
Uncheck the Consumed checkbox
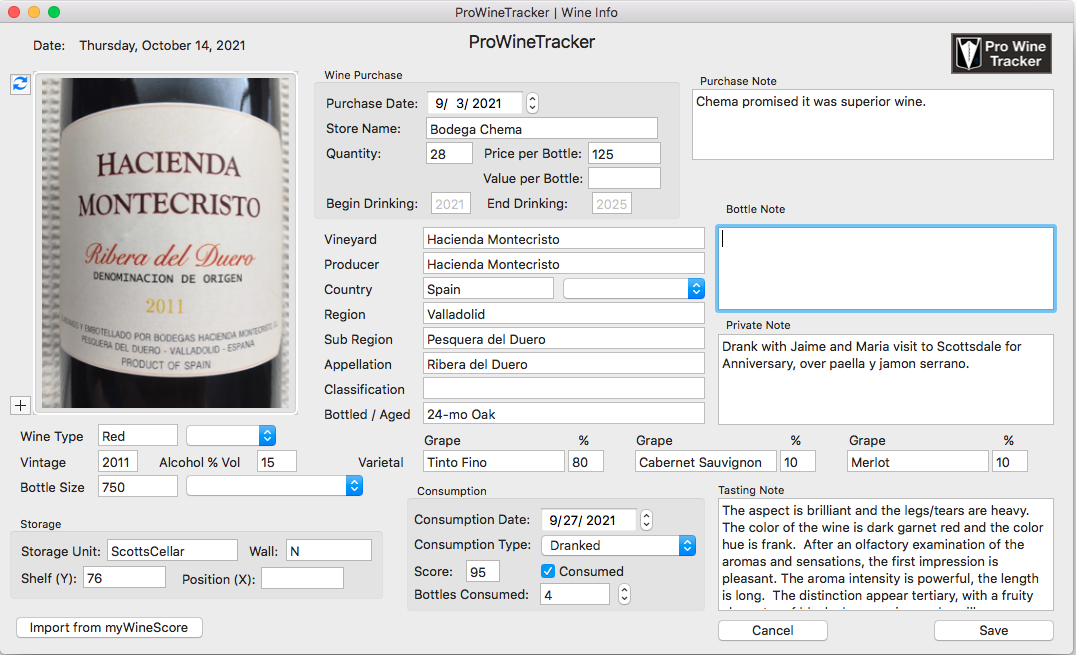(548, 570)
